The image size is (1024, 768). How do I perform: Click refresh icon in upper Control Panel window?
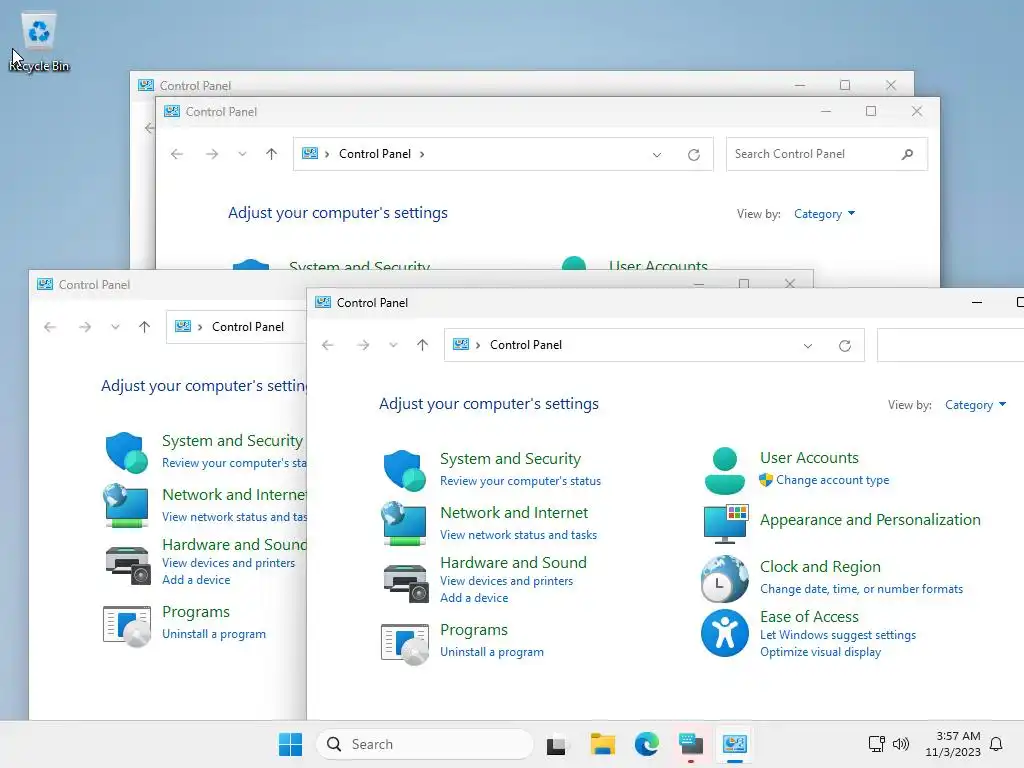pos(694,155)
